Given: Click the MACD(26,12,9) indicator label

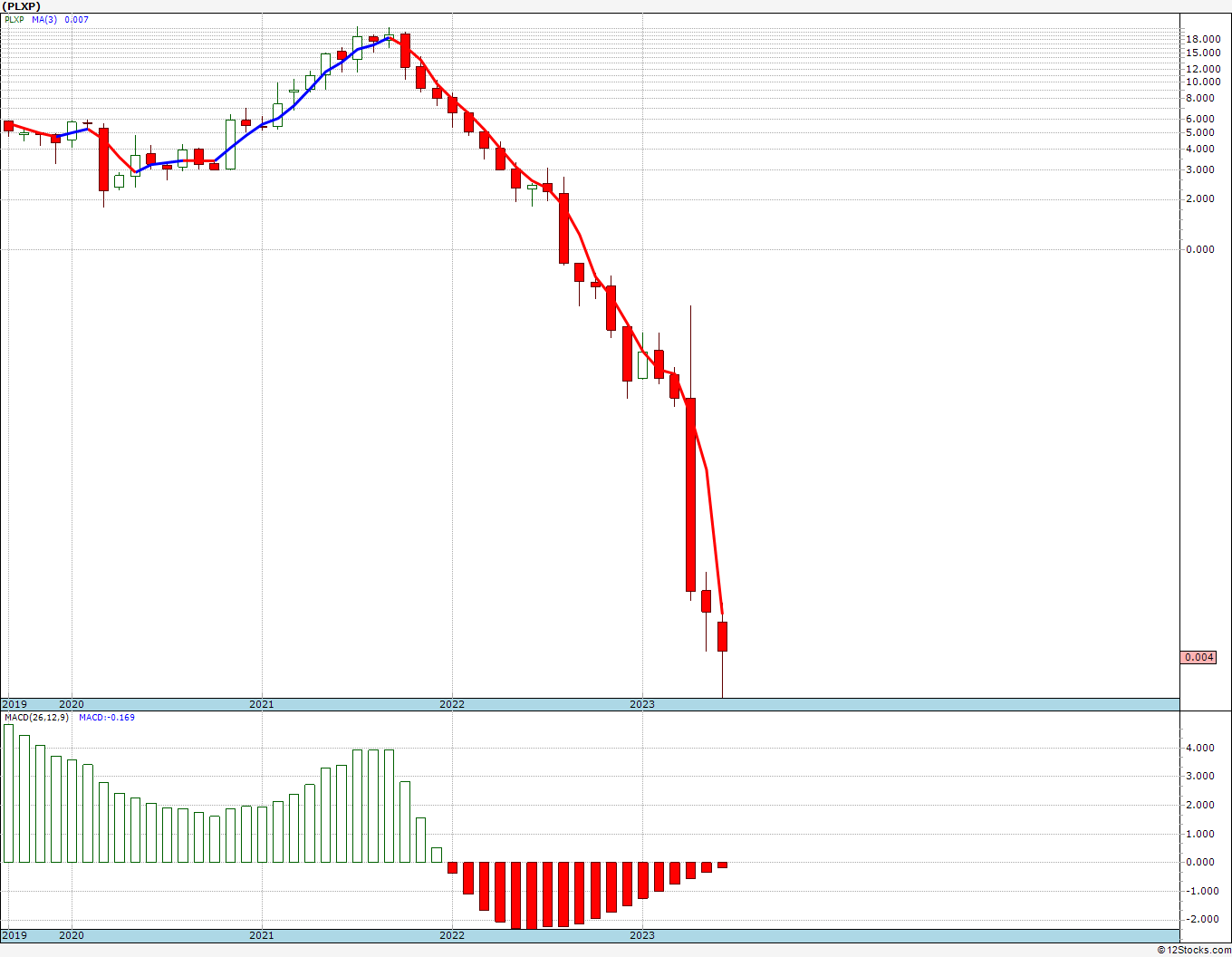Looking at the screenshot, I should (x=35, y=718).
